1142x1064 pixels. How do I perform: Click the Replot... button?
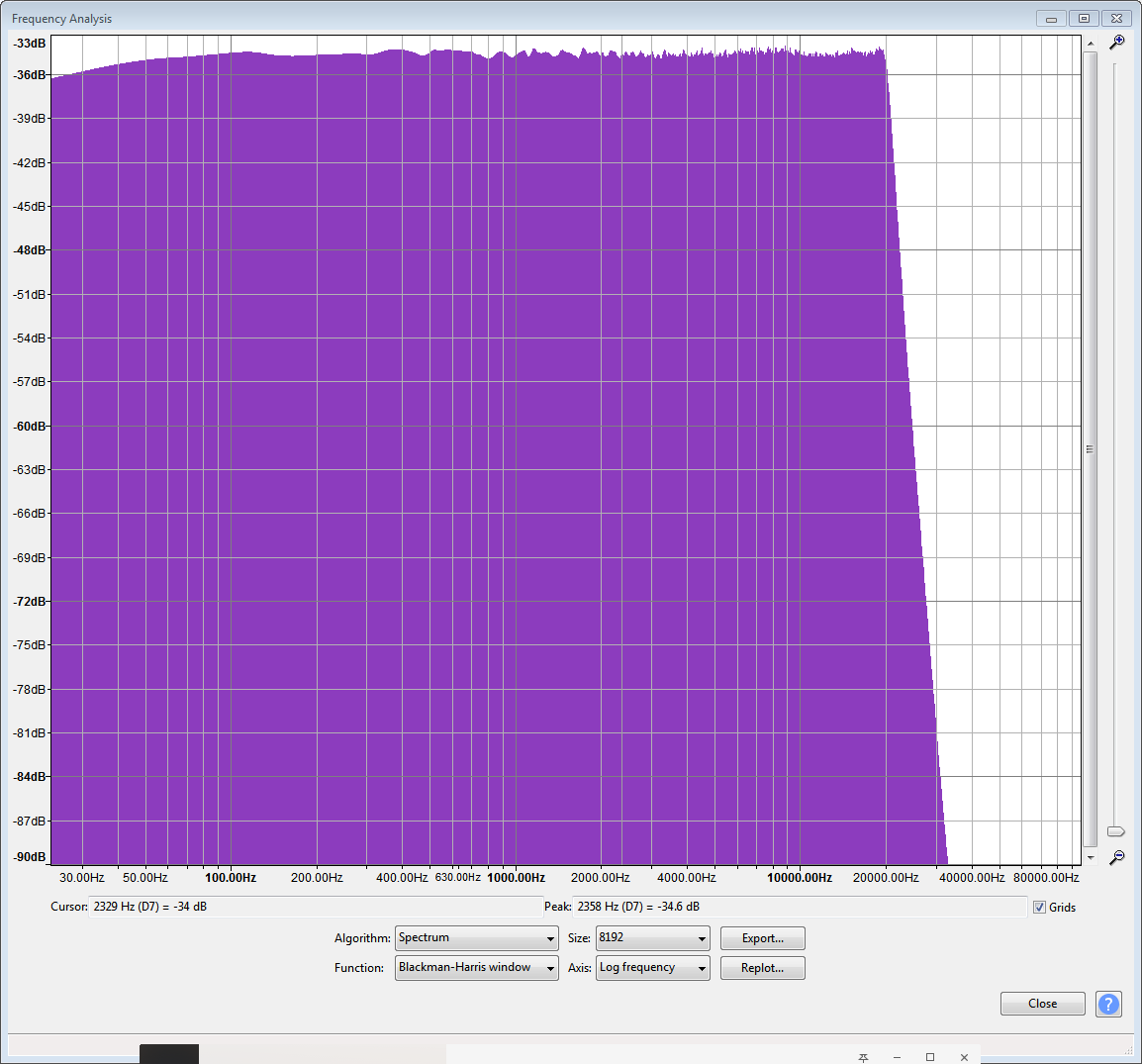763,968
